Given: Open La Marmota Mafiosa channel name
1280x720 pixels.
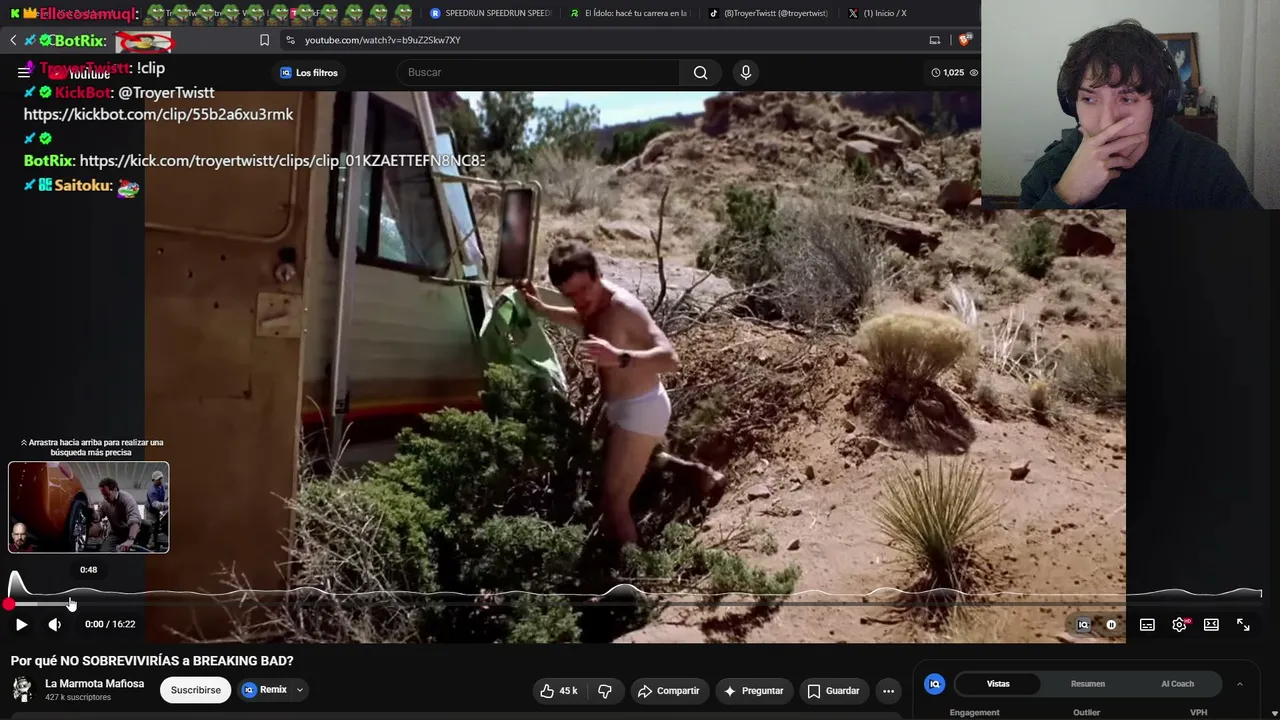Looking at the screenshot, I should coord(94,684).
